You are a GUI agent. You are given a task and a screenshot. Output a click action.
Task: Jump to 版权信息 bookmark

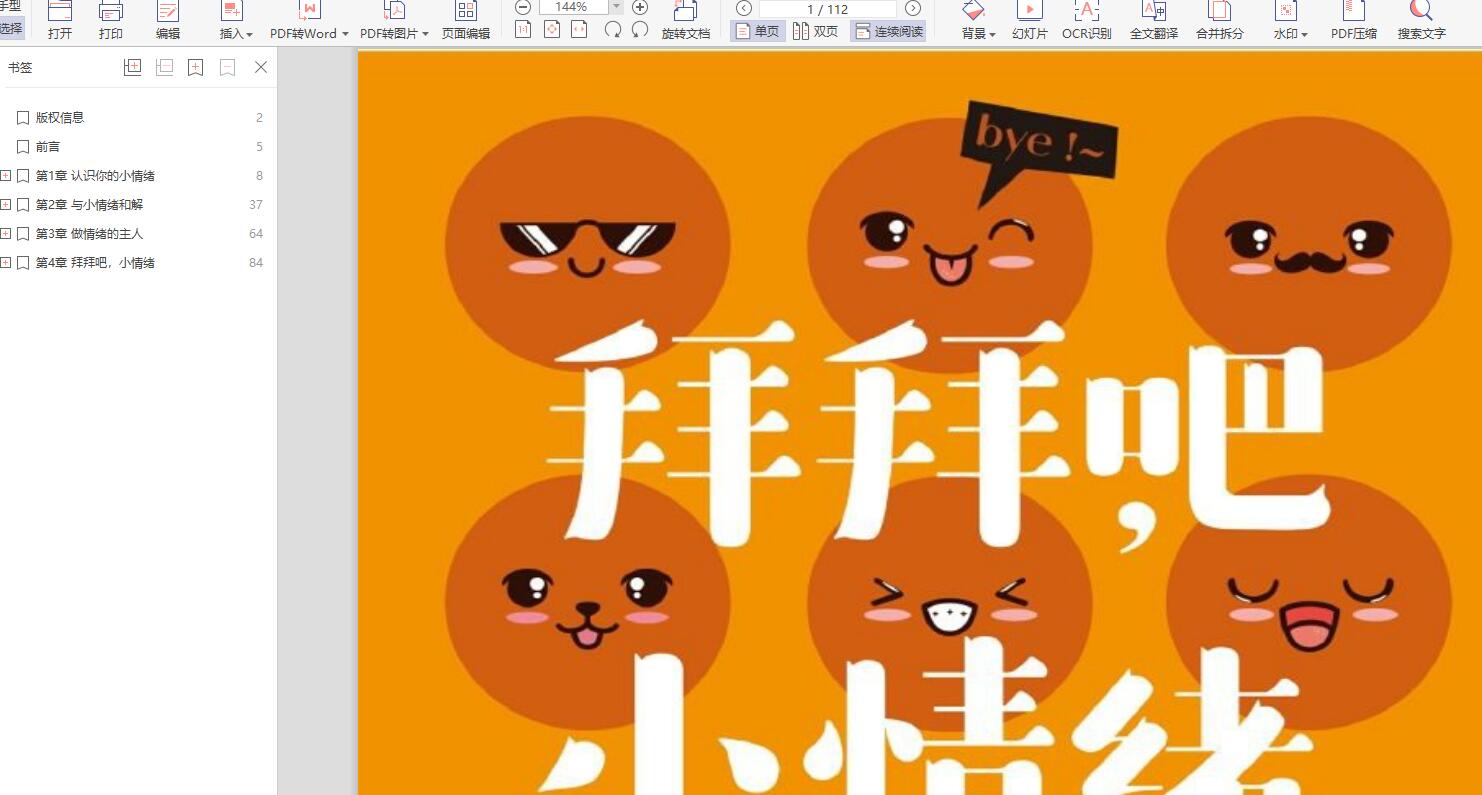(60, 117)
